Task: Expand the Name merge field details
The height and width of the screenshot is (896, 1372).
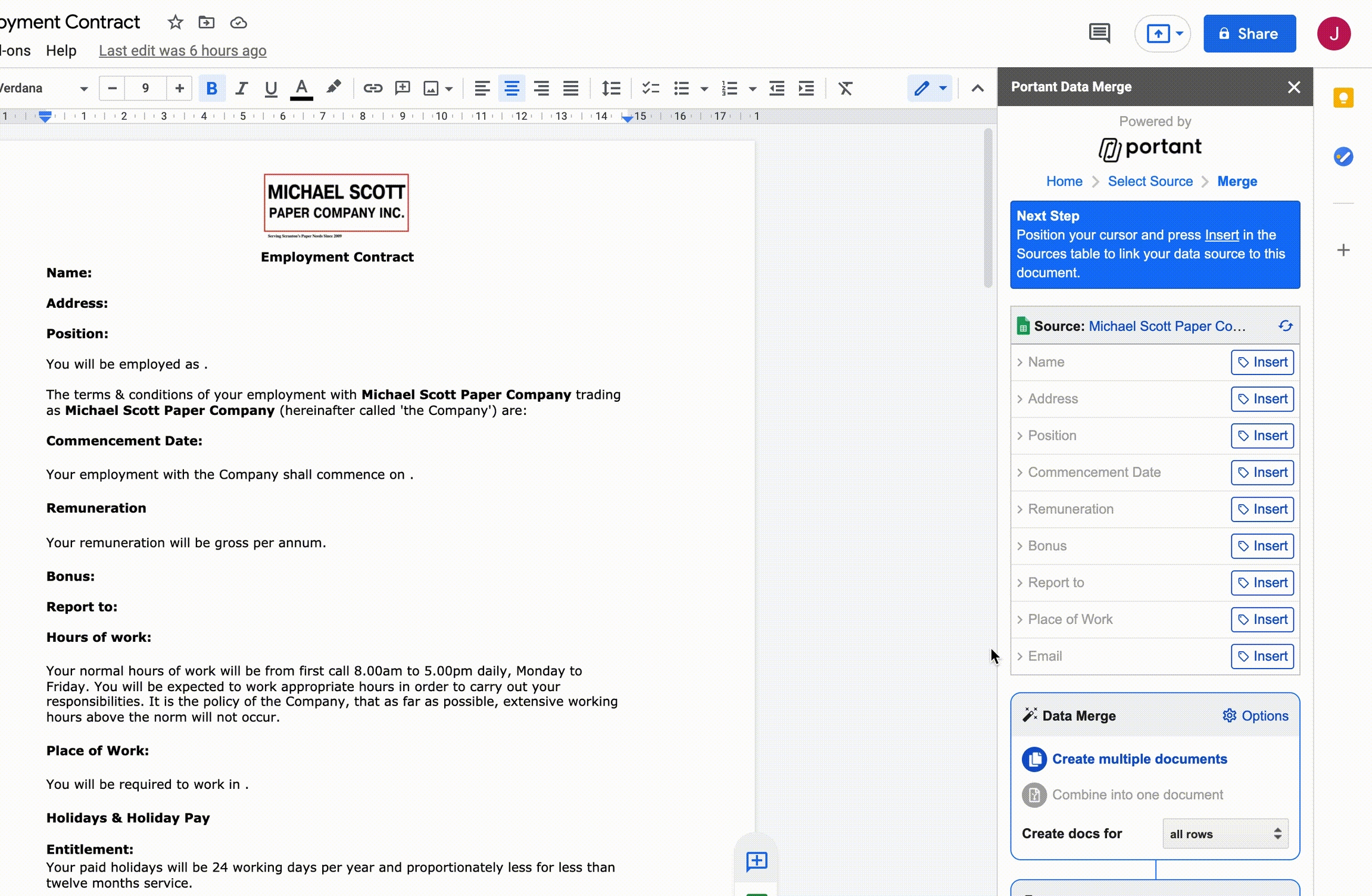Action: 1020,362
